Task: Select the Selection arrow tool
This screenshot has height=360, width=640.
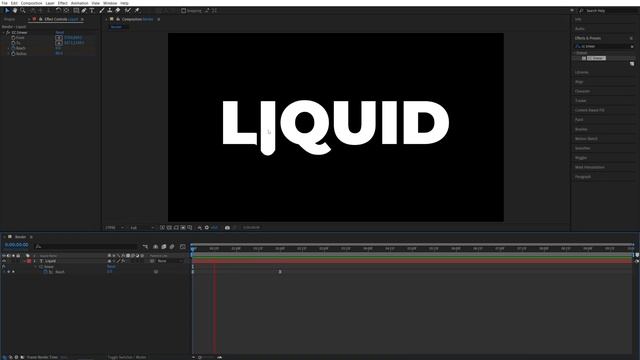Action: point(7,11)
